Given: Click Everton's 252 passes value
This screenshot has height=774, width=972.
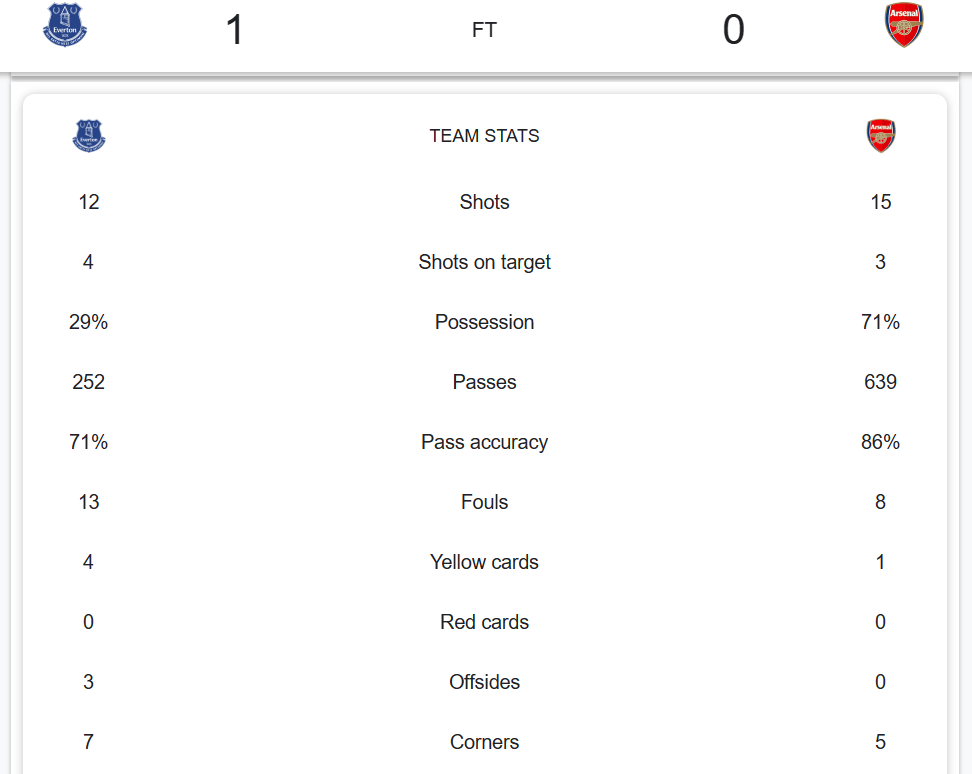Looking at the screenshot, I should (x=89, y=382).
